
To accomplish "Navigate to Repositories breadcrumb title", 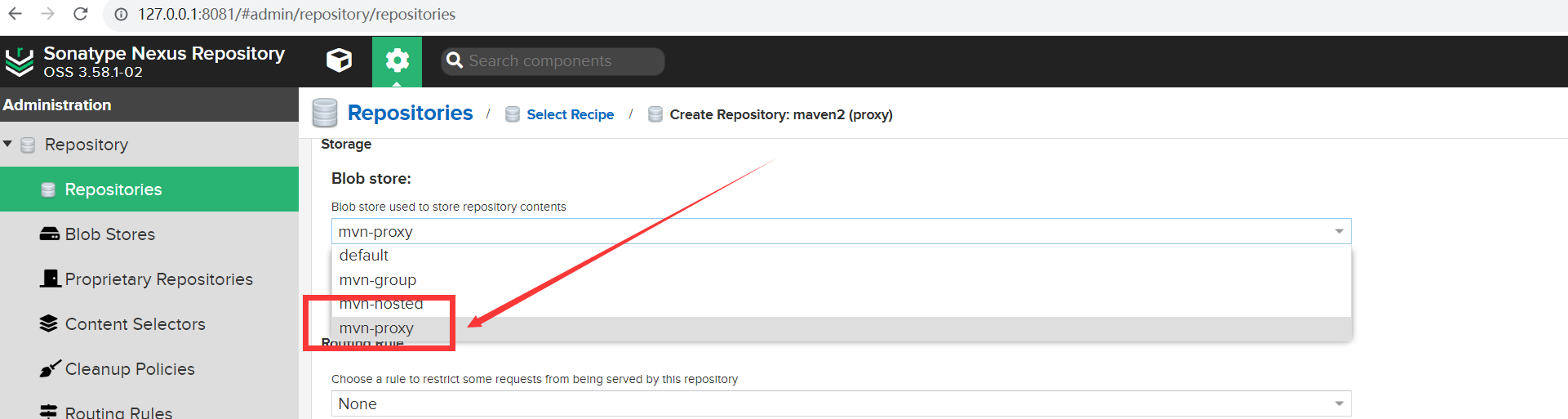I will (x=410, y=113).
